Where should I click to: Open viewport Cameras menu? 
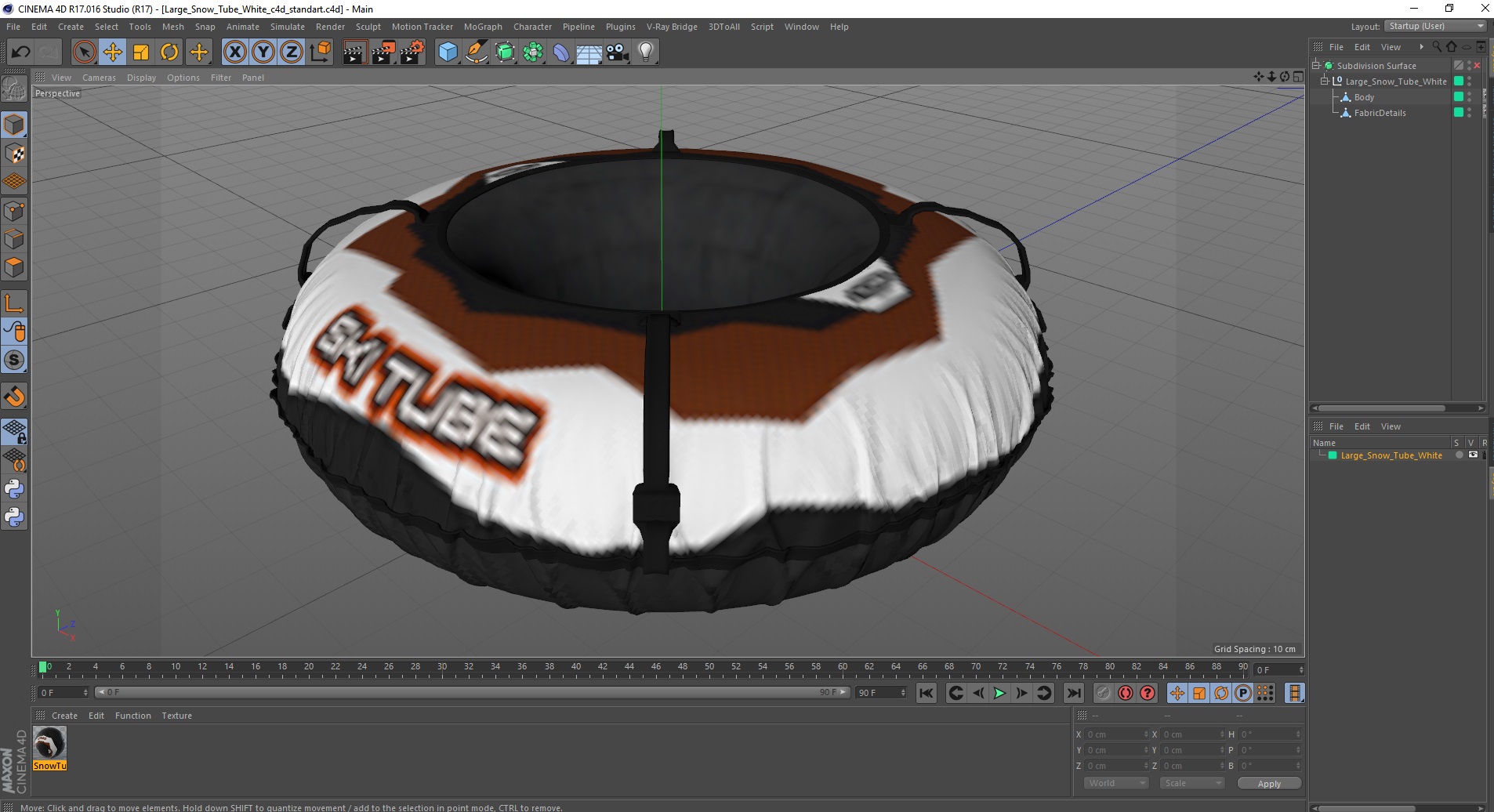pyautogui.click(x=99, y=78)
